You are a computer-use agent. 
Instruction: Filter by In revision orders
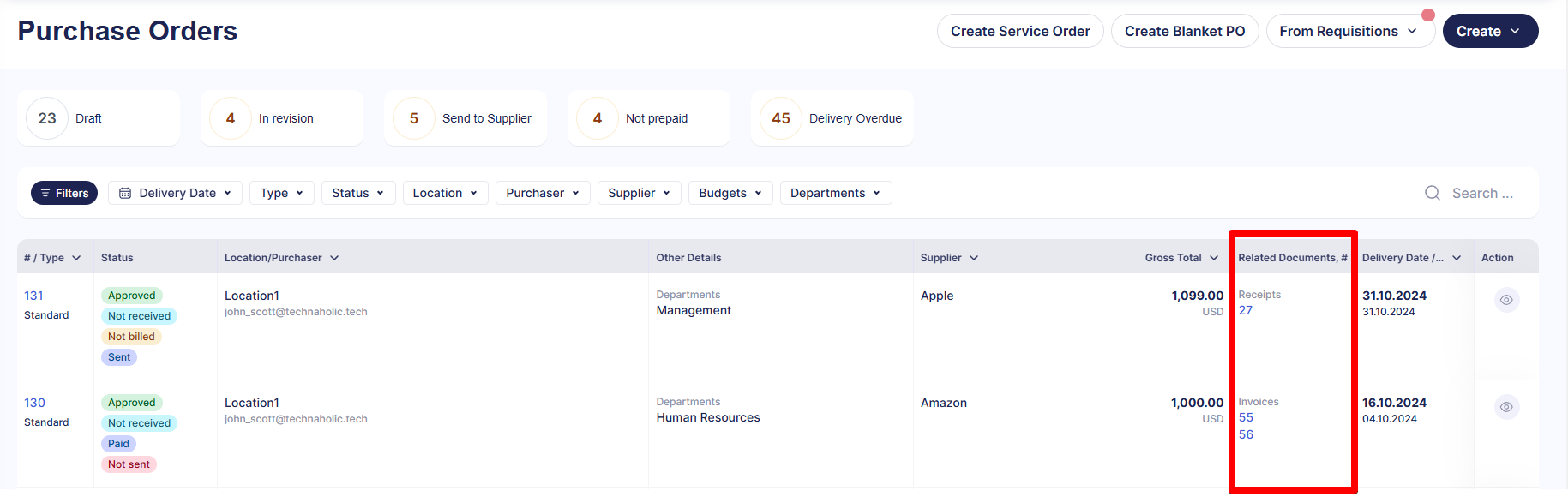[x=281, y=118]
